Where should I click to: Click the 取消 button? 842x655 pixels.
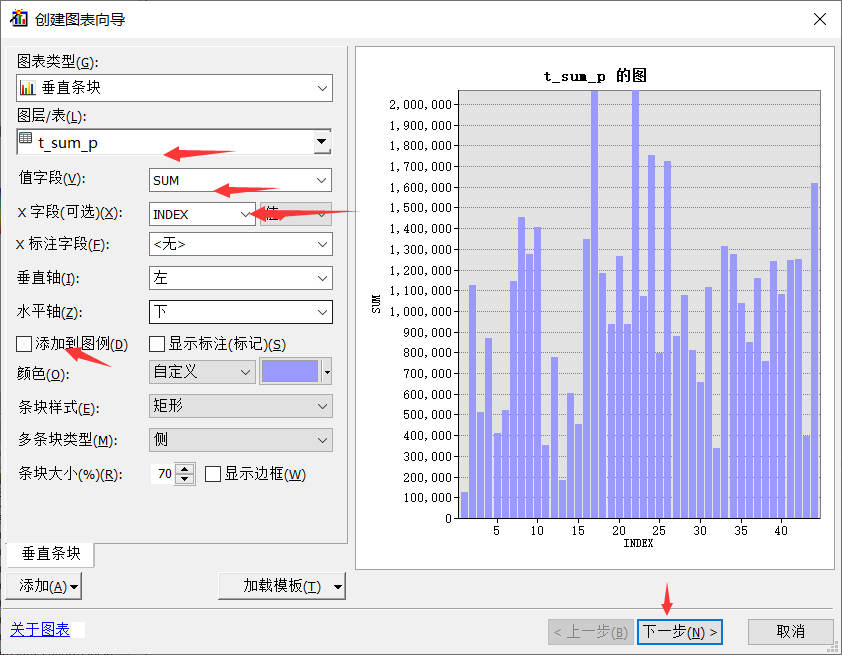tap(790, 632)
